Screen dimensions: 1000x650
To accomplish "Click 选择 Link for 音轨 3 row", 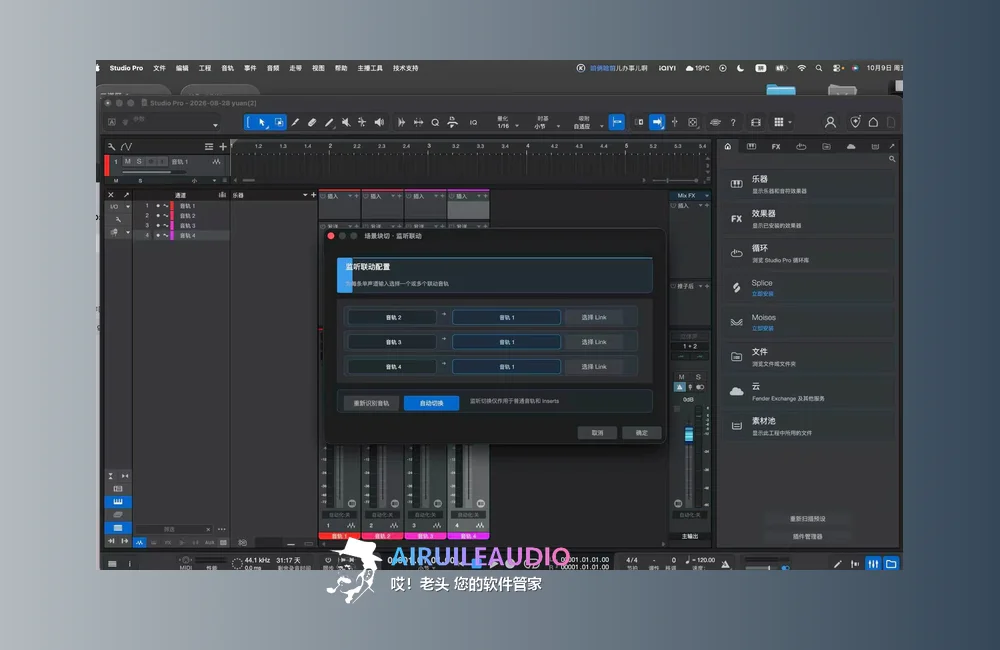I will 594,343.
